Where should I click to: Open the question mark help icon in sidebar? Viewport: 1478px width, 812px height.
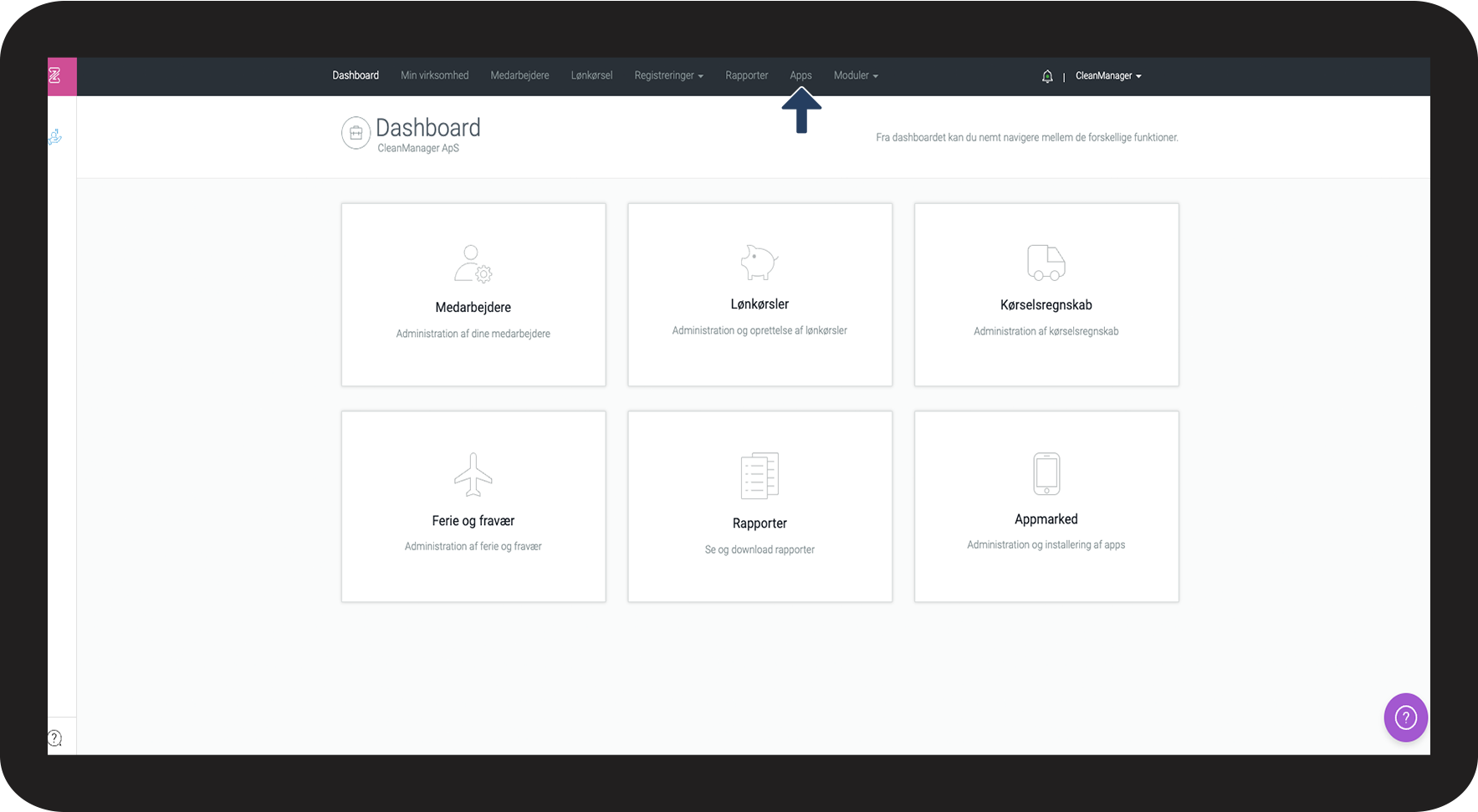point(55,738)
